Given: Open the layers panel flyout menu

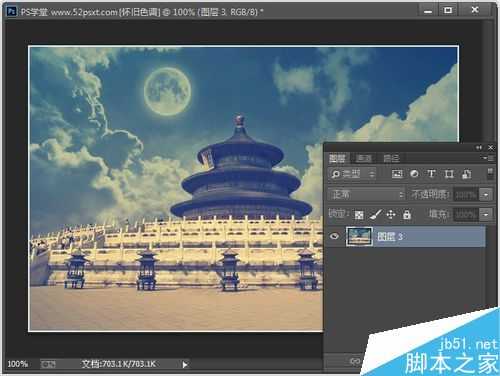Looking at the screenshot, I should tap(488, 158).
